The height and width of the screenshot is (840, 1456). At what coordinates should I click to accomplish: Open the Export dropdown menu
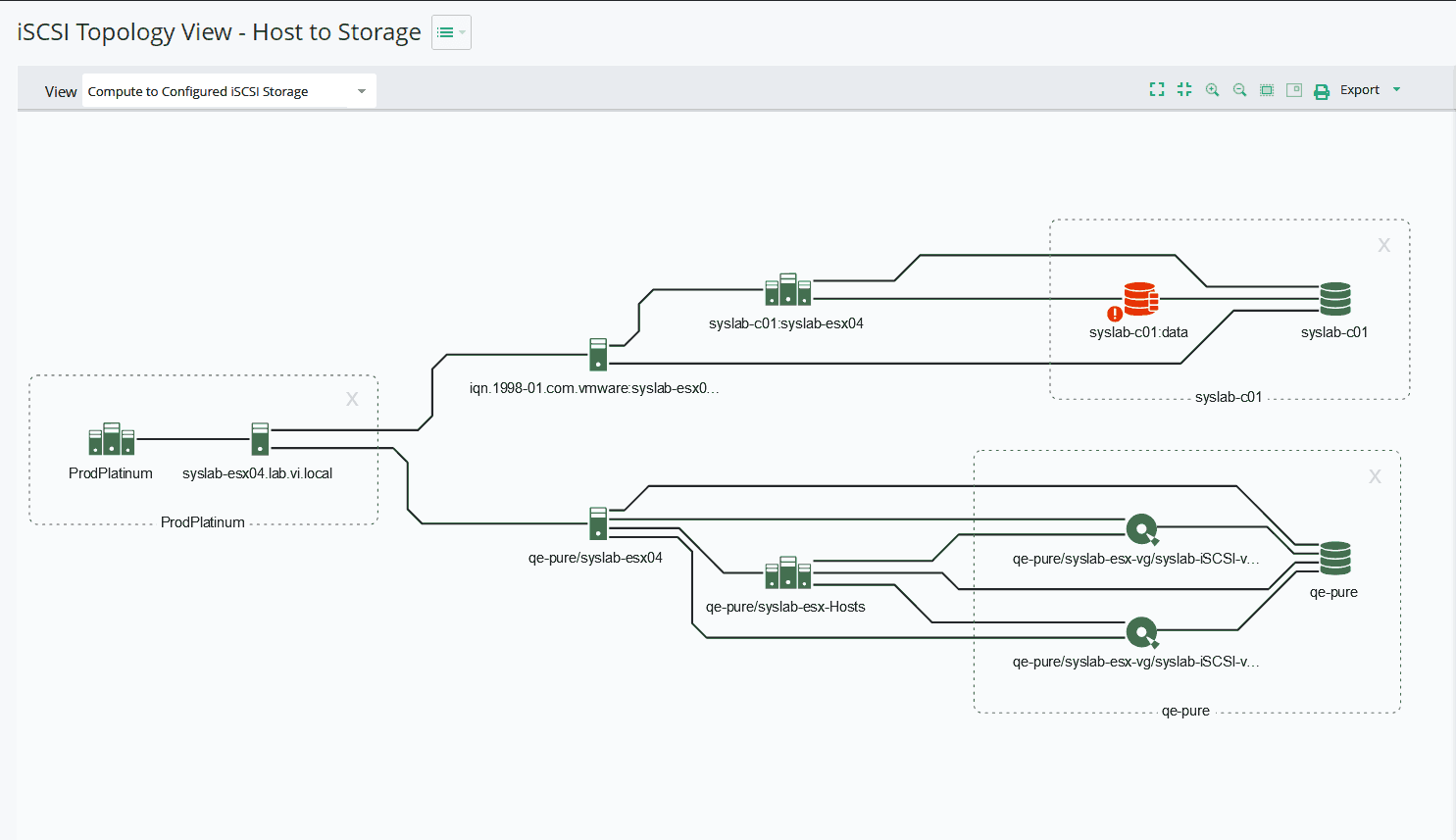1371,90
